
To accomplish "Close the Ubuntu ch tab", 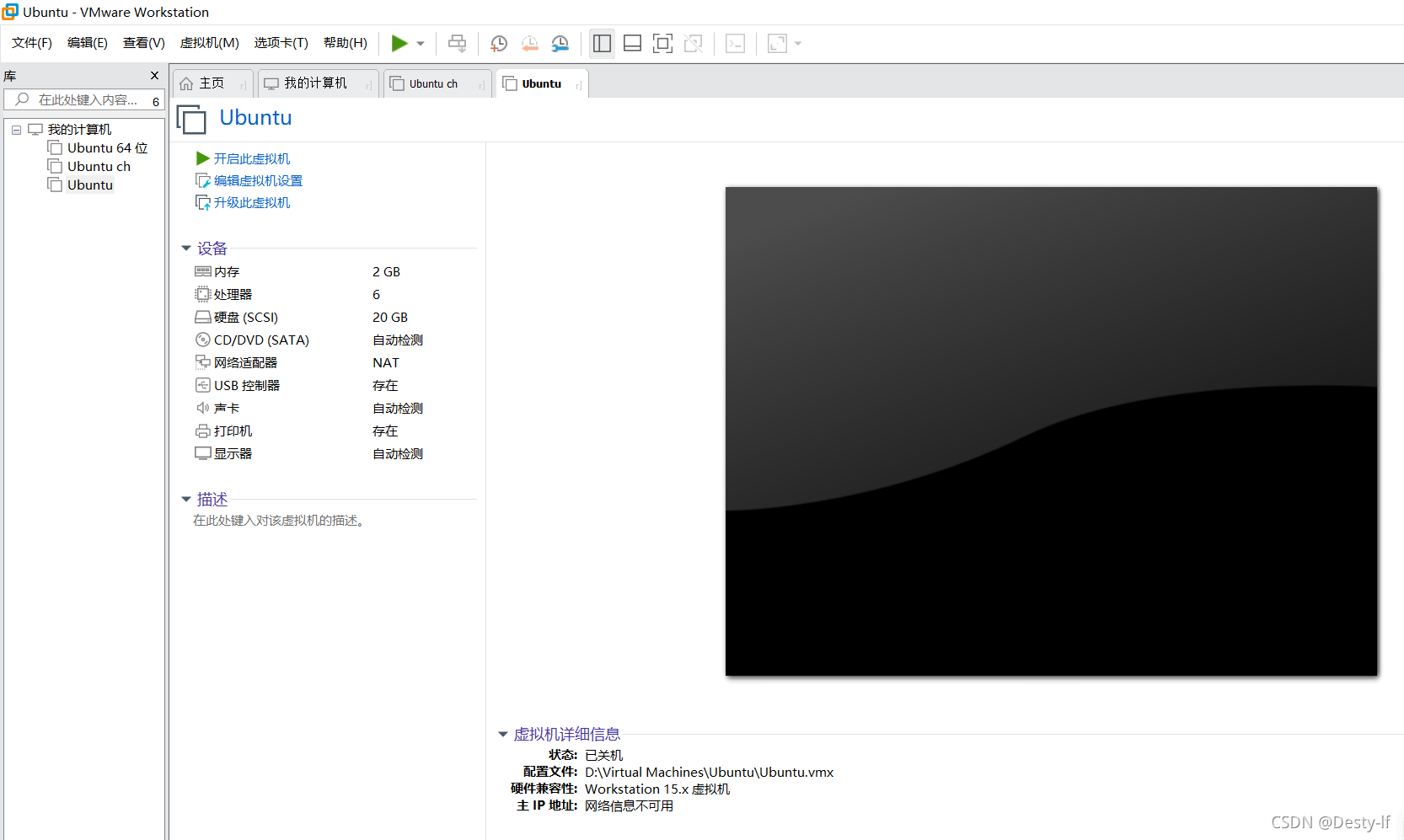I will (482, 84).
